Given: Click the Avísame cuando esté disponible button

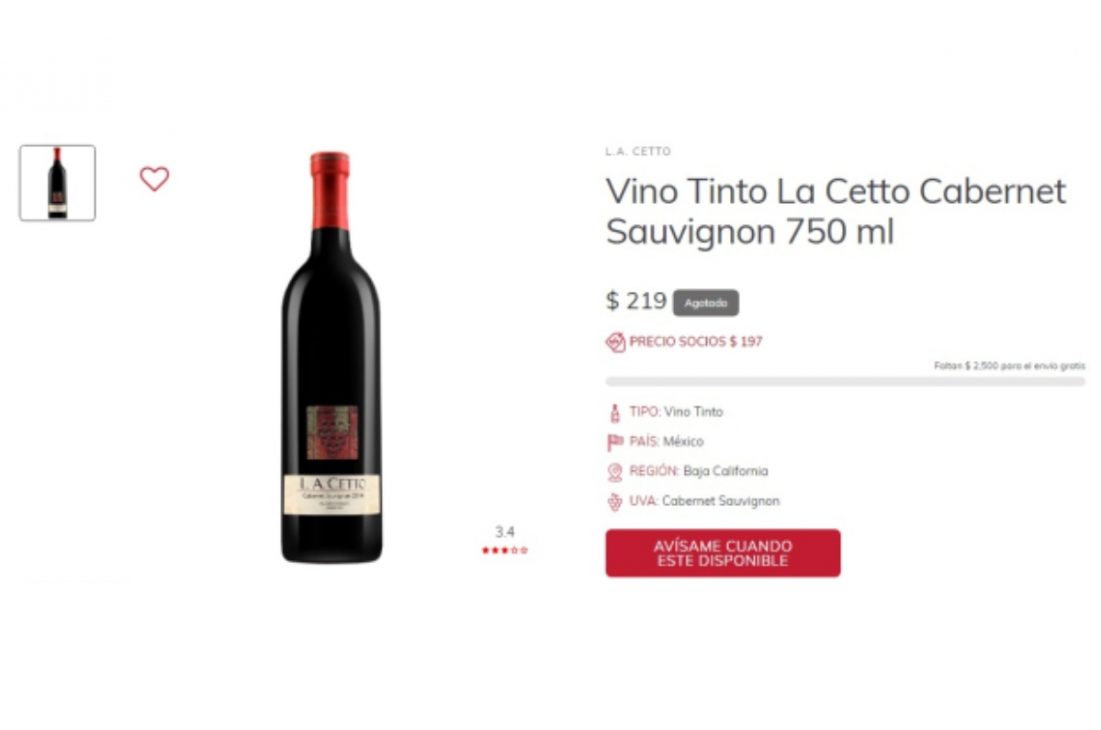Looking at the screenshot, I should [723, 553].
